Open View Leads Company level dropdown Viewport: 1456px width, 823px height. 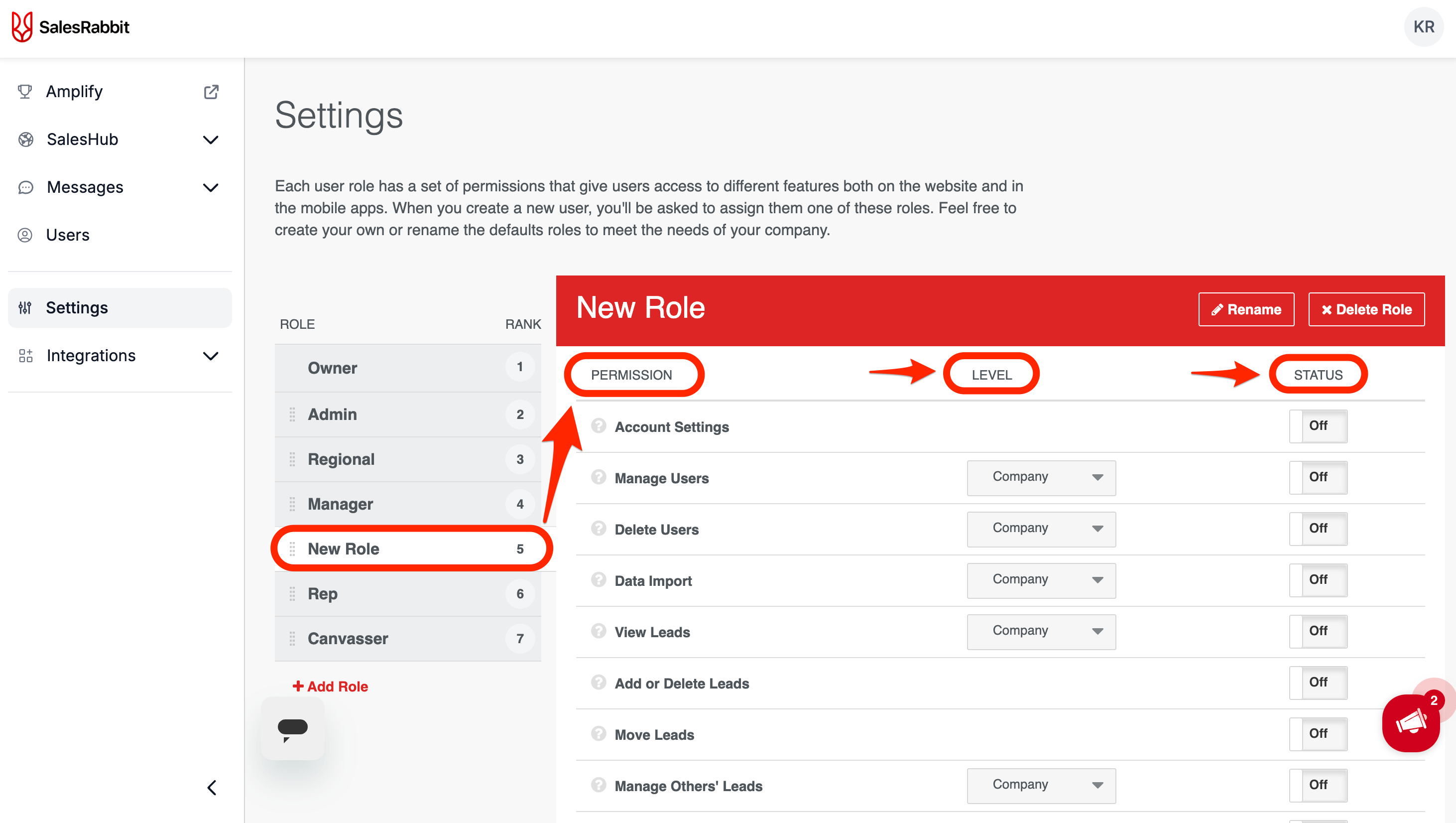pos(1041,631)
